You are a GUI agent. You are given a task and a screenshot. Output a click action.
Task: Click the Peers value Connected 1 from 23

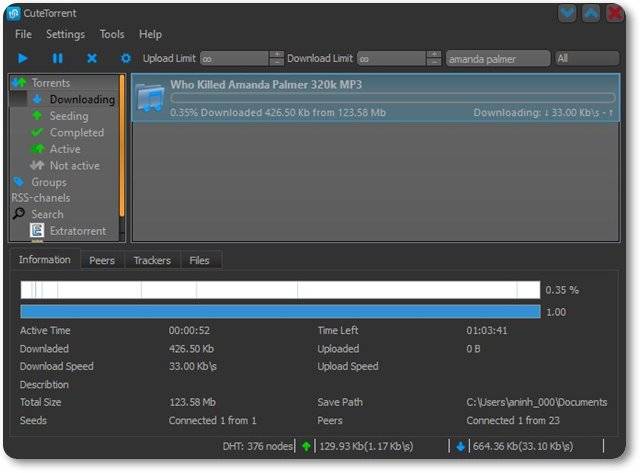[x=513, y=420]
